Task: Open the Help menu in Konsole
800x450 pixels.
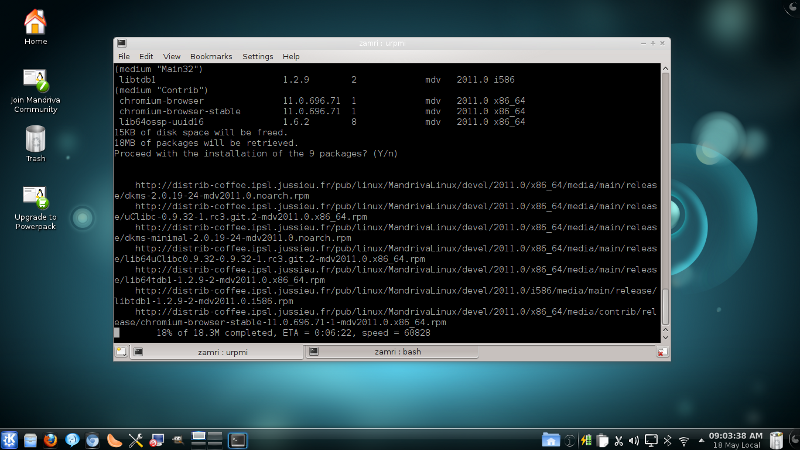Action: (x=291, y=57)
